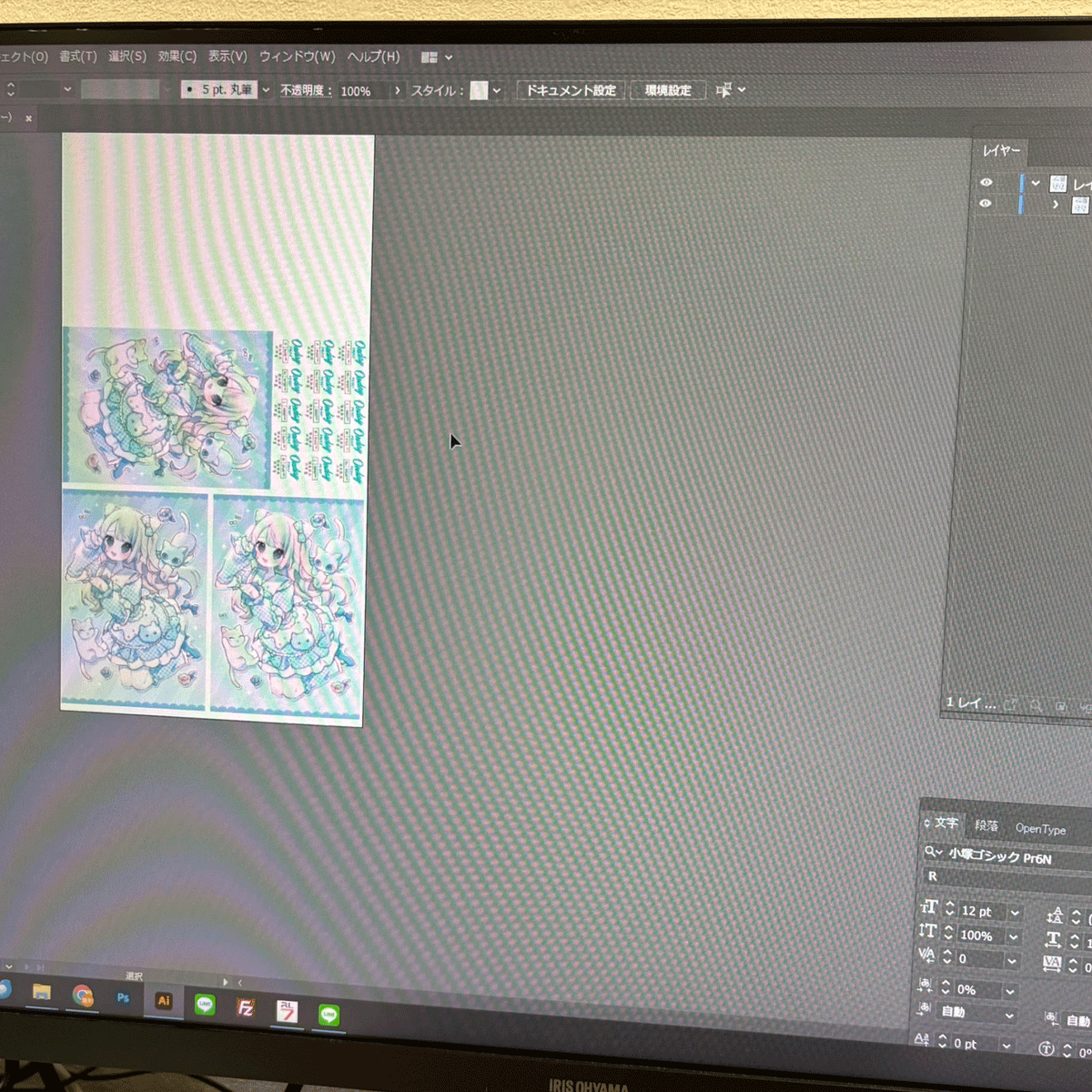Switch to the 段落 tab

coord(986,825)
